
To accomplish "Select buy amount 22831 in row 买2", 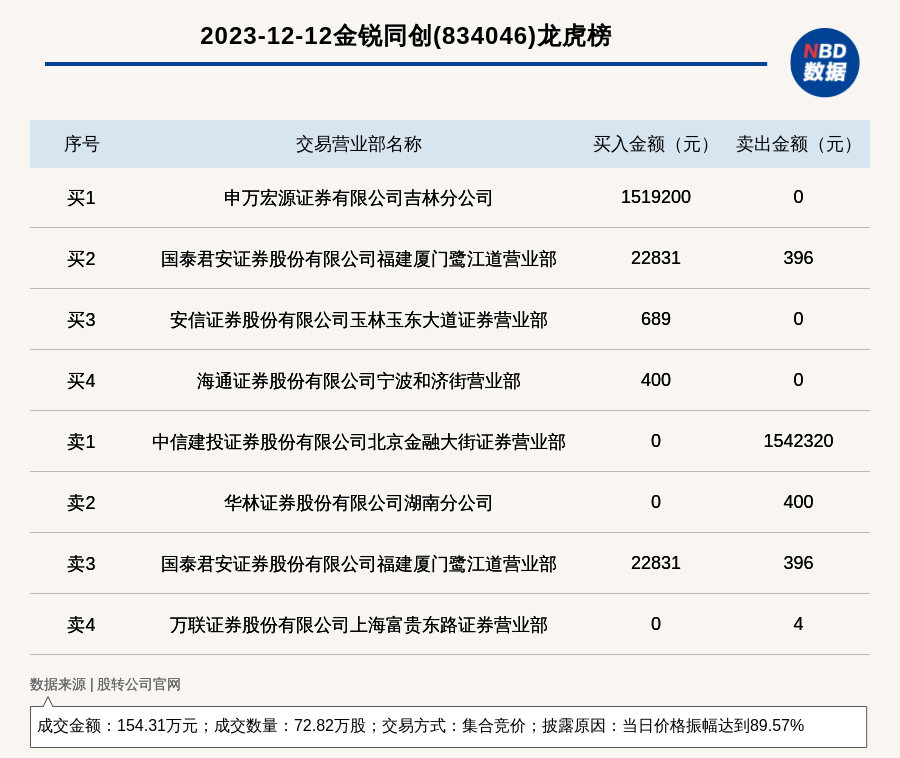I will (x=655, y=258).
